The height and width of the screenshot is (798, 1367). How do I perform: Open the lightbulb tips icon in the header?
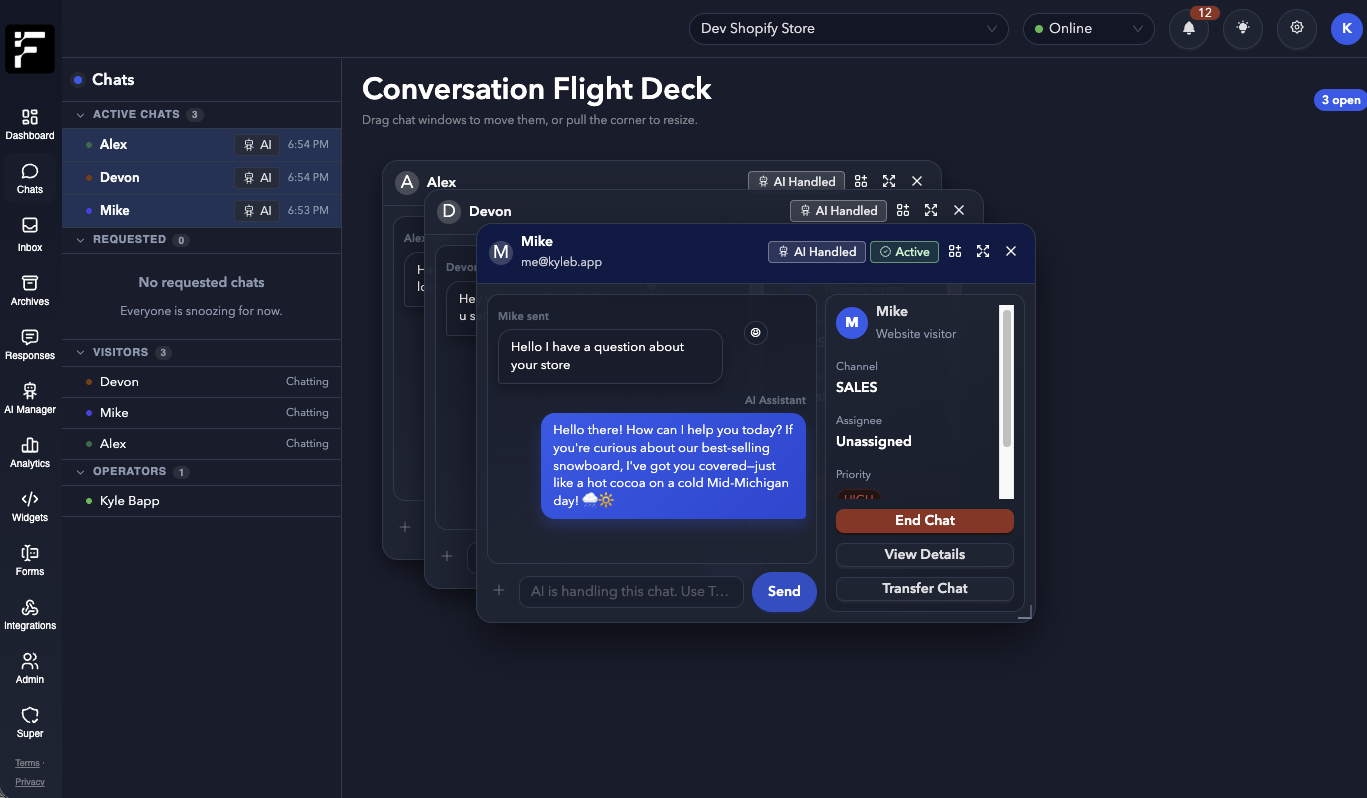pyautogui.click(x=1242, y=28)
